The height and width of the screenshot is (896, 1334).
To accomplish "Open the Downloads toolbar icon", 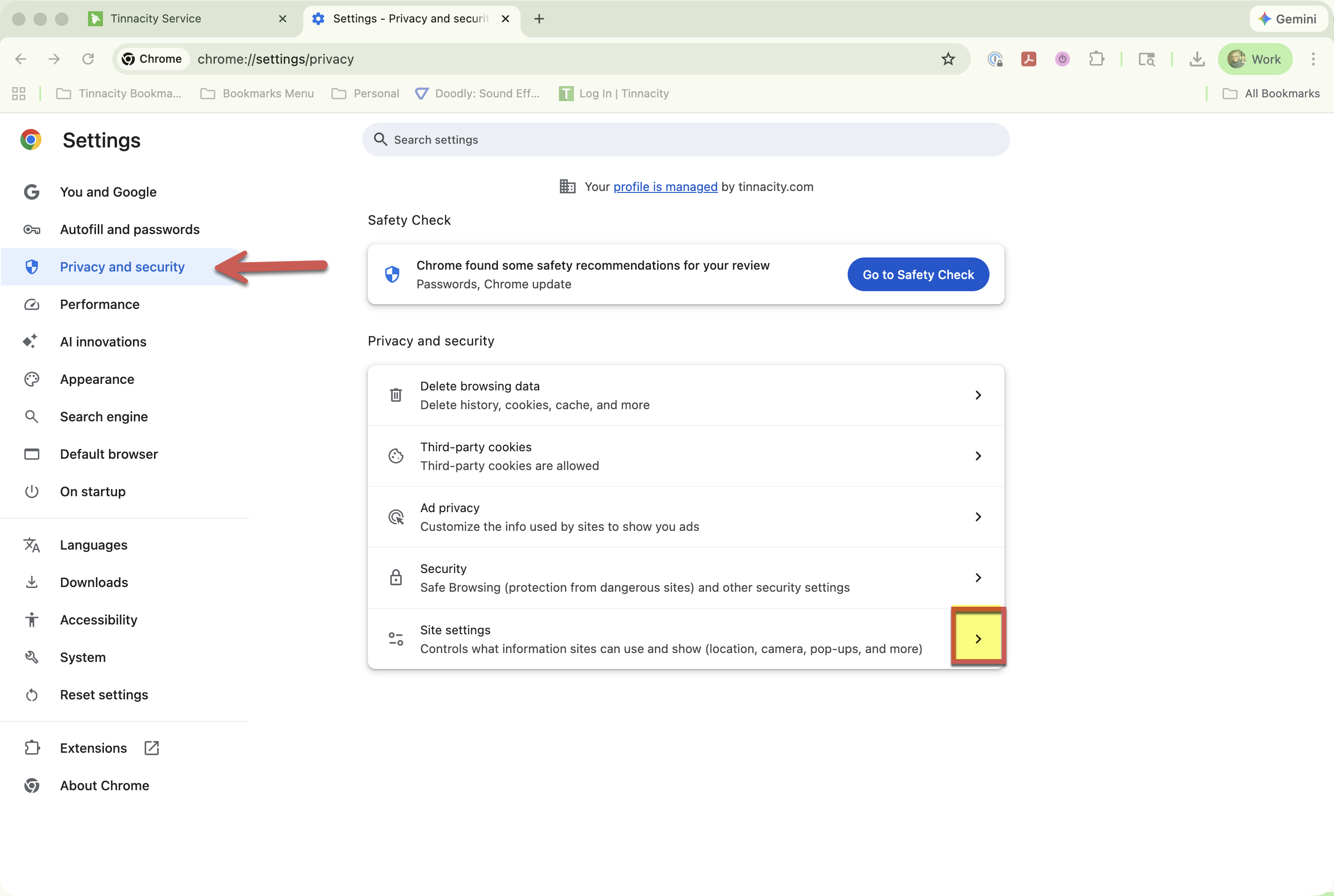I will pyautogui.click(x=1197, y=59).
